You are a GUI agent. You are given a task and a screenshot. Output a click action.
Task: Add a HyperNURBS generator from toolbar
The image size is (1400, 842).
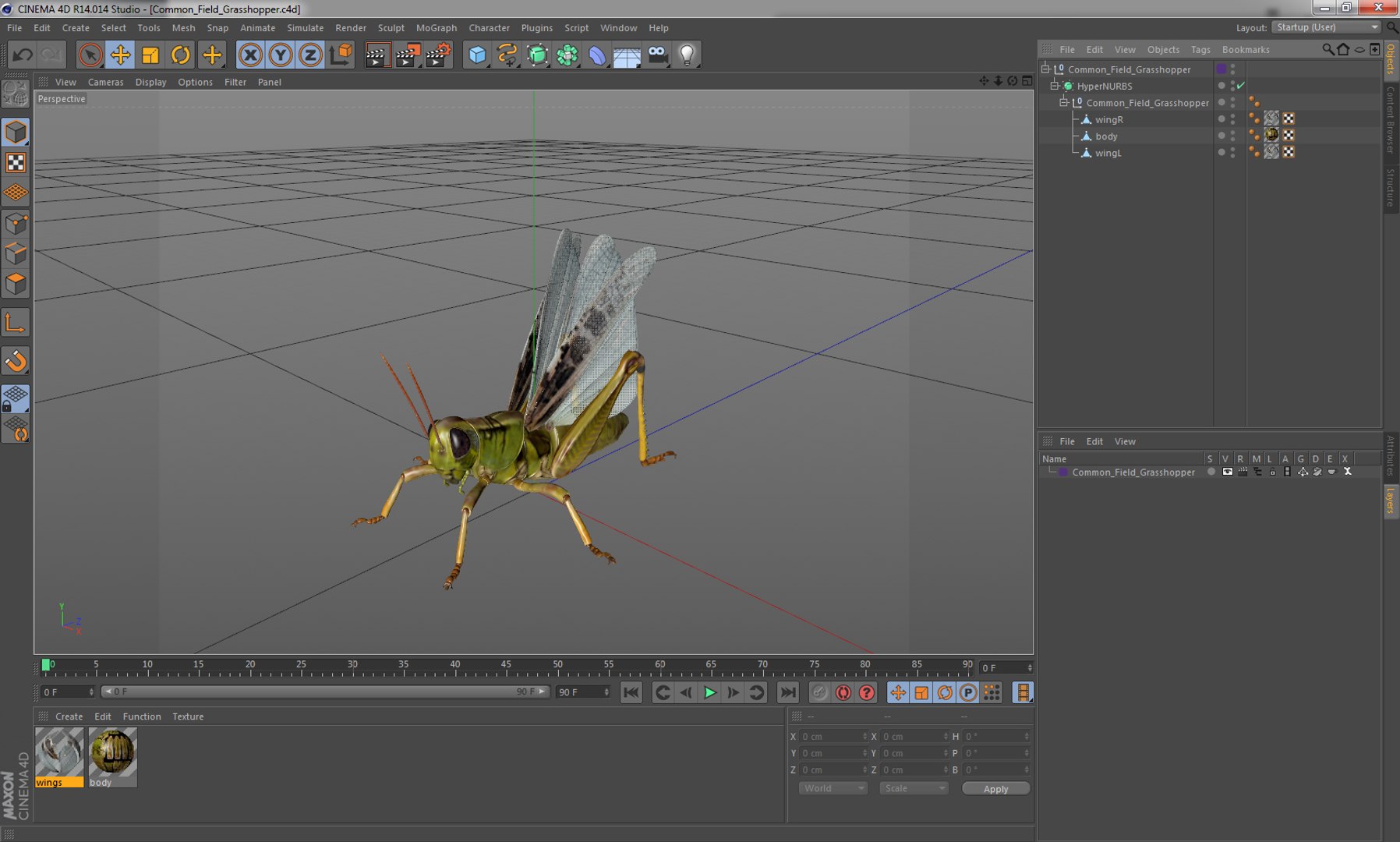[537, 55]
